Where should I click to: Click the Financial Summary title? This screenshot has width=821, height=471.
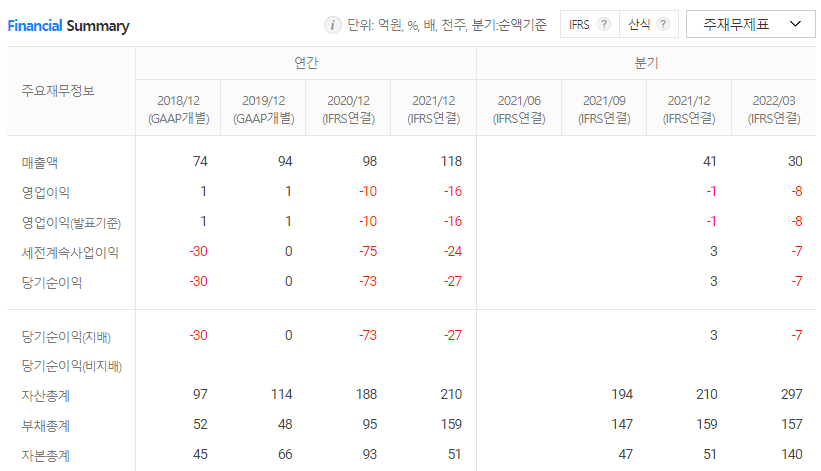pyautogui.click(x=69, y=26)
